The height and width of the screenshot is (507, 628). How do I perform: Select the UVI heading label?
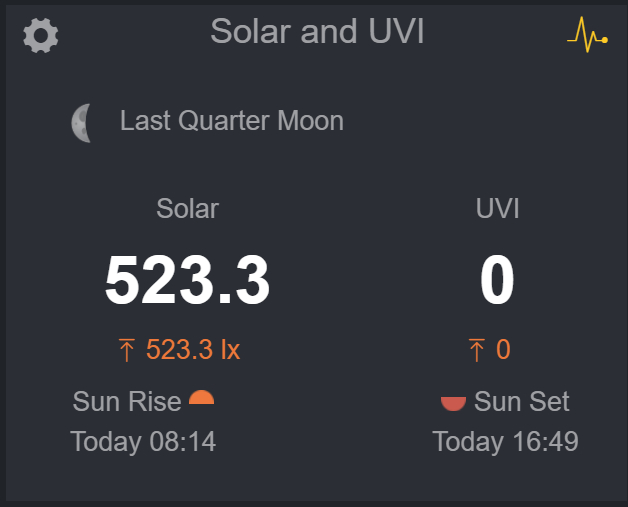497,209
